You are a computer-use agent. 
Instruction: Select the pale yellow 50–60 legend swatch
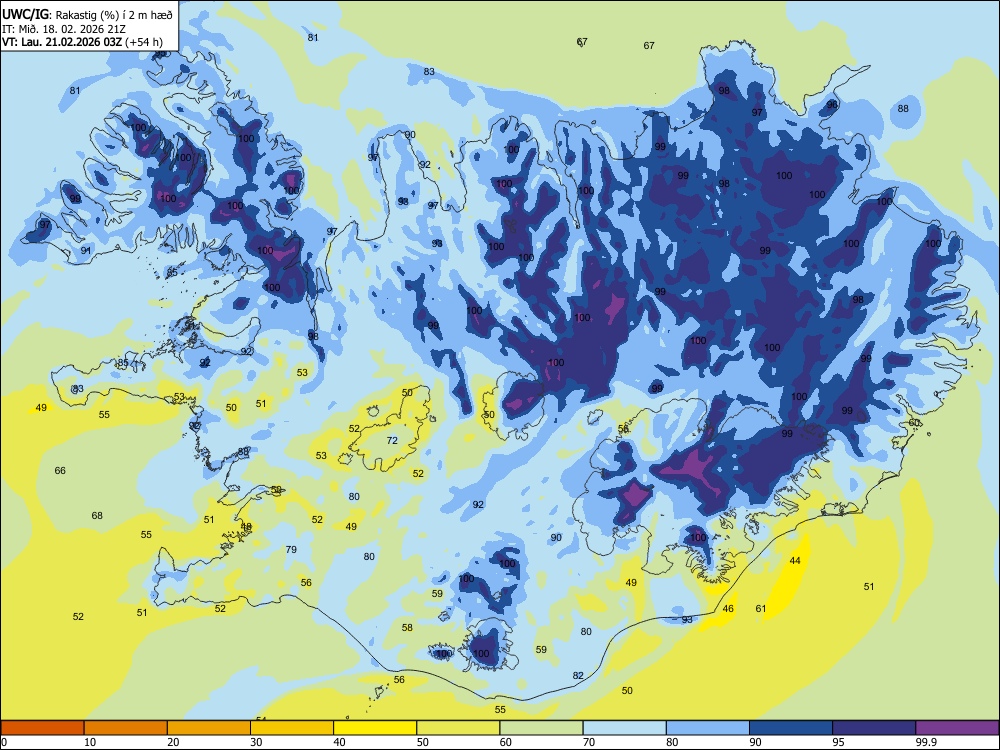coord(458,728)
